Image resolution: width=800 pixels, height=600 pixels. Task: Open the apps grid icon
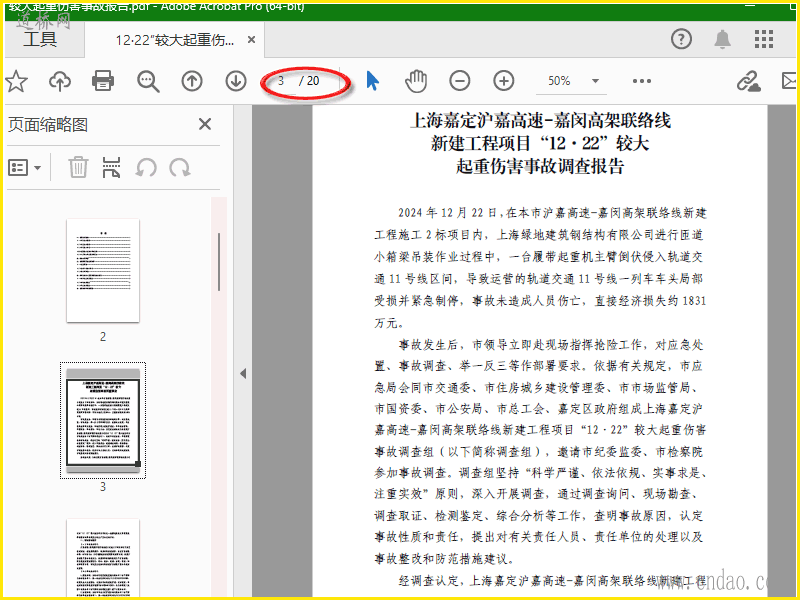[764, 39]
